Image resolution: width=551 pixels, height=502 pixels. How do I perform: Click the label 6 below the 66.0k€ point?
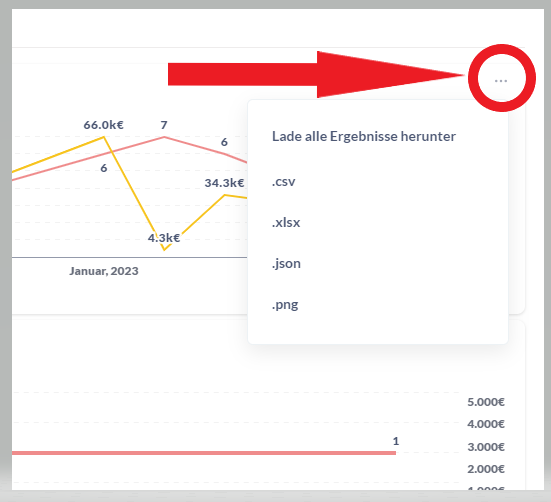pos(104,168)
